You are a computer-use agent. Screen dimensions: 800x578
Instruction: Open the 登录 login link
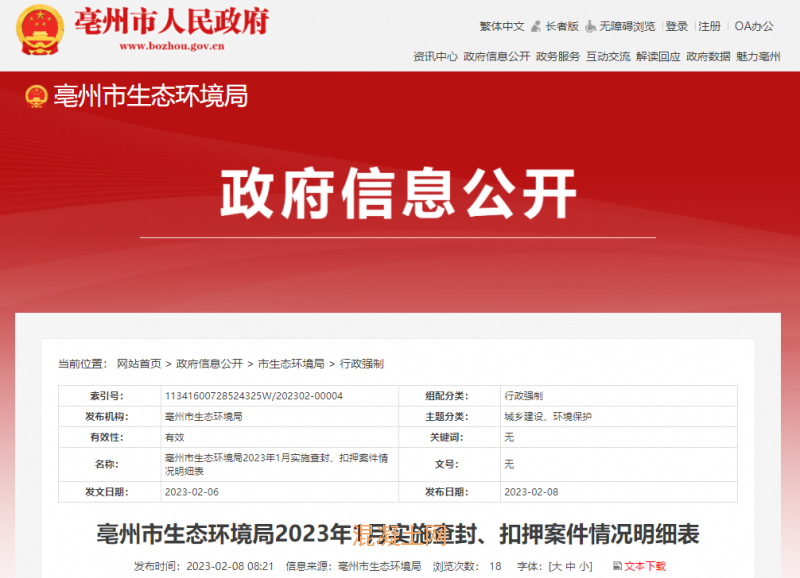pos(677,26)
